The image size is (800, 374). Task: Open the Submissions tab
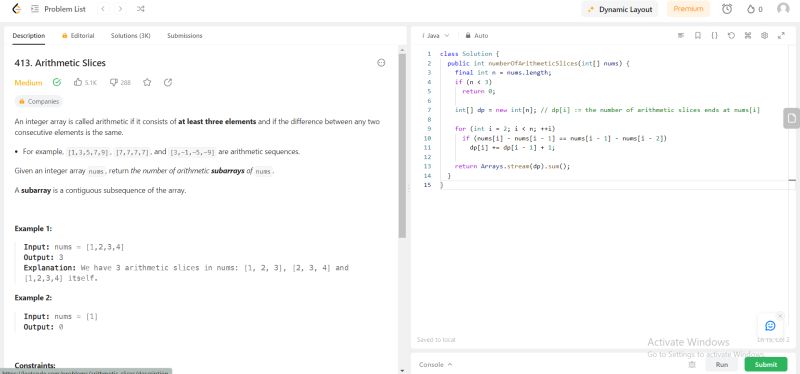[185, 36]
